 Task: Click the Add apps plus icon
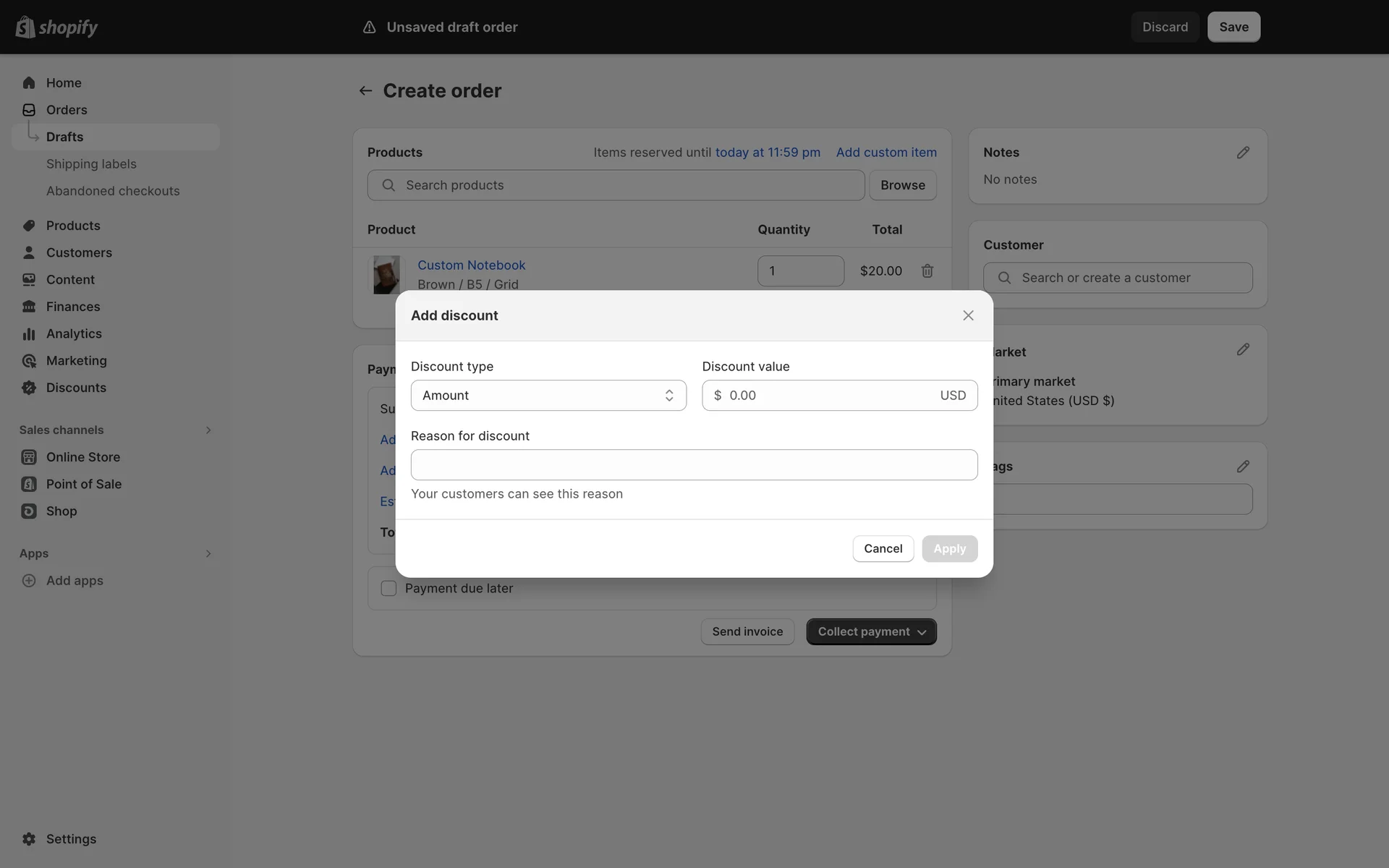point(29,581)
